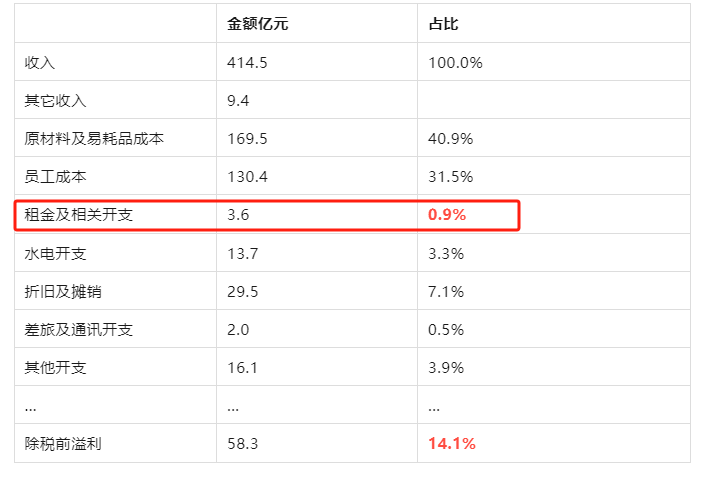Click the 169.5 amount cell
Image resolution: width=704 pixels, height=482 pixels.
[x=248, y=139]
